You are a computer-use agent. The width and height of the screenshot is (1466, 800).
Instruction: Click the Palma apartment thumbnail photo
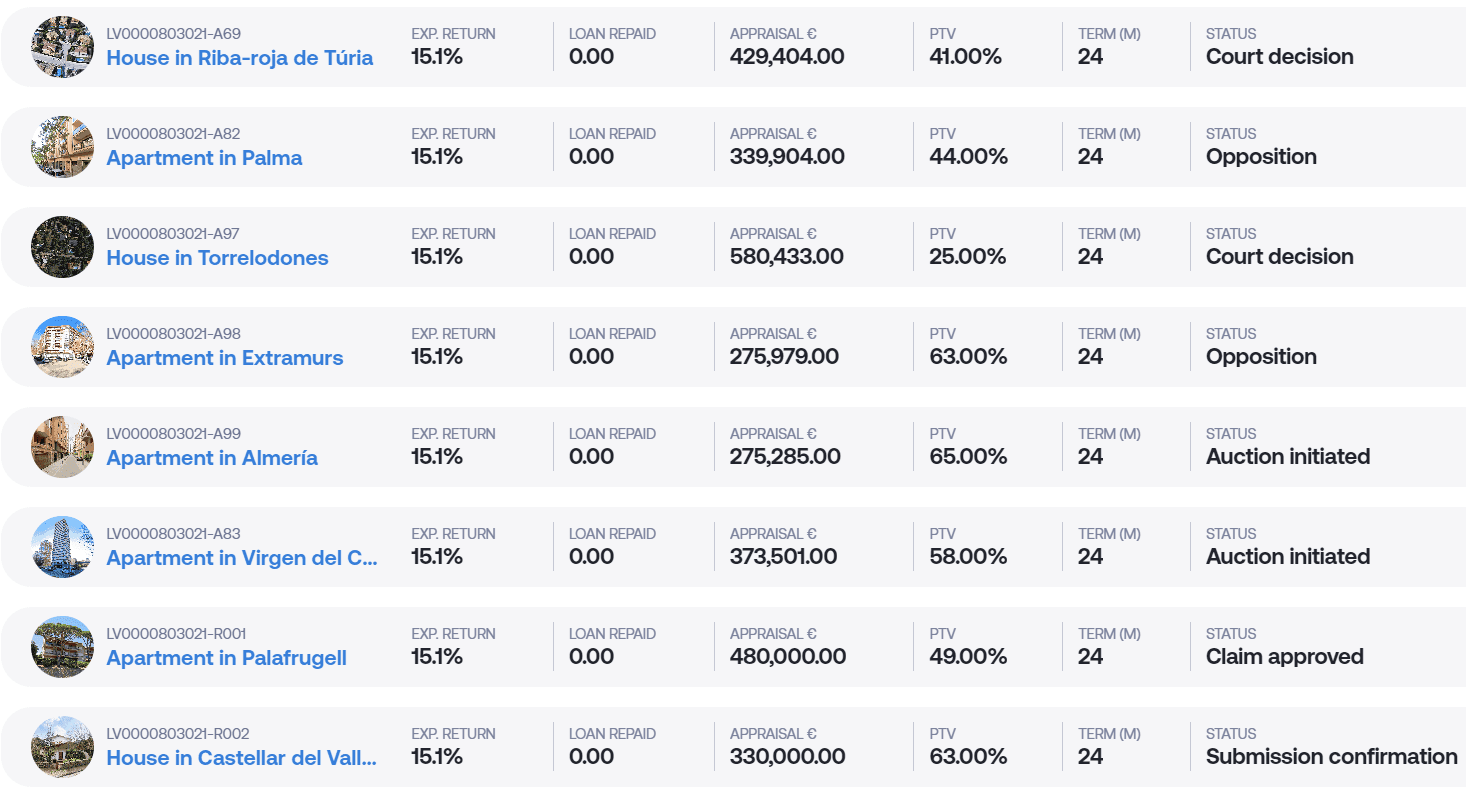62,147
